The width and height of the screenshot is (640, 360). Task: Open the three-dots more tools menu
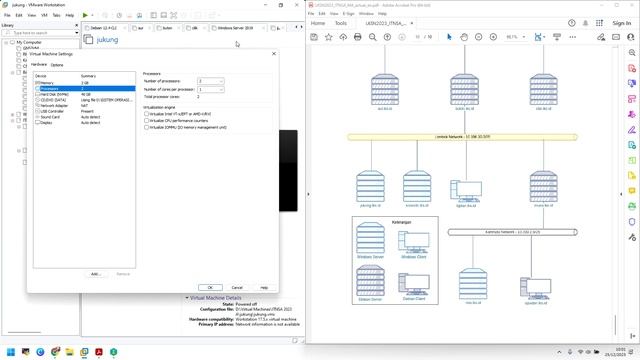coord(573,37)
